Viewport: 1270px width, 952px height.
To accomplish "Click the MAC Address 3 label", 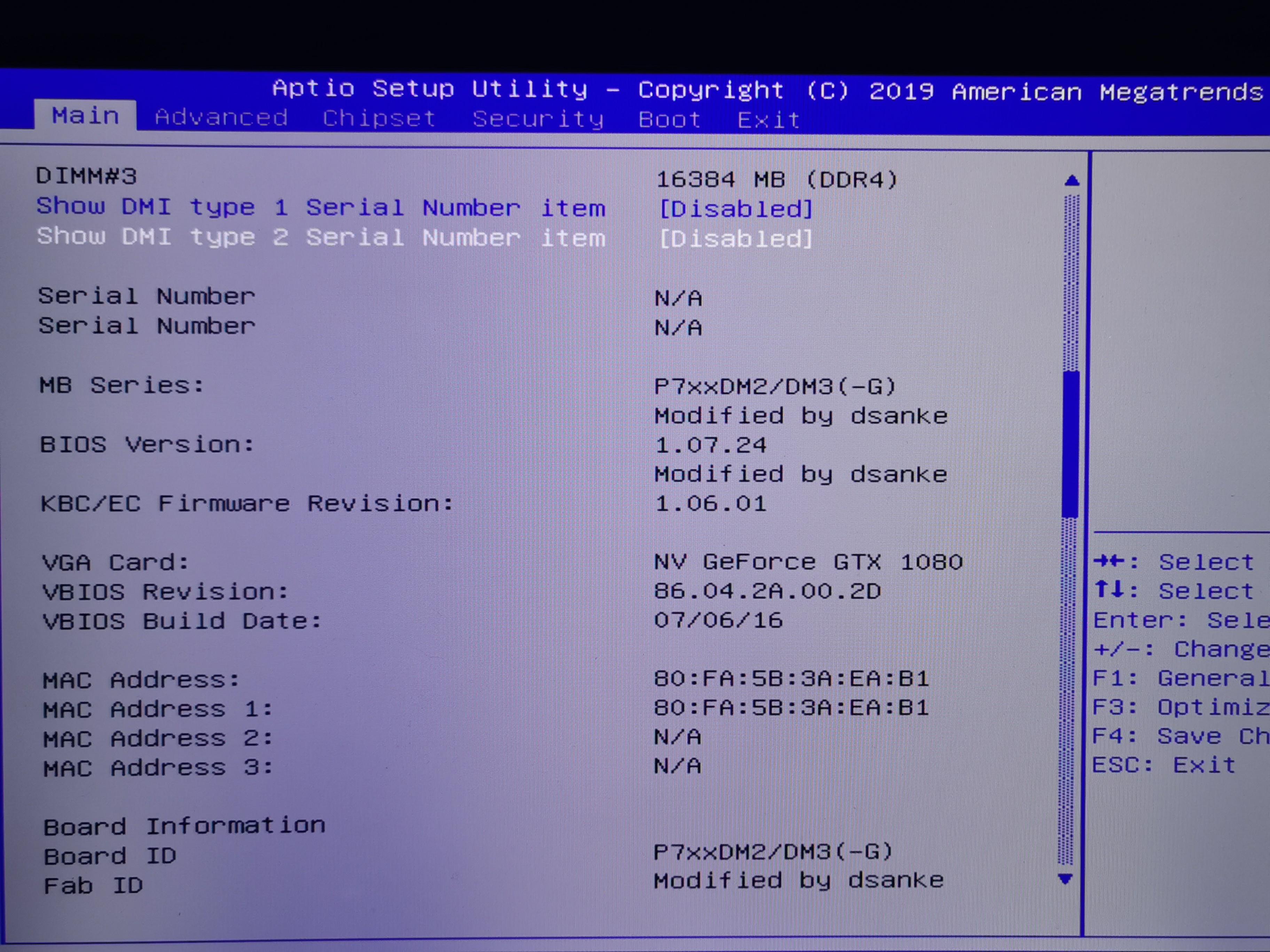I will pos(158,768).
